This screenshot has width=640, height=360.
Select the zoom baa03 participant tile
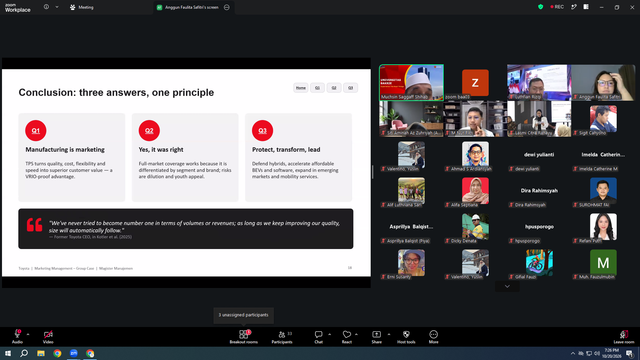point(475,82)
